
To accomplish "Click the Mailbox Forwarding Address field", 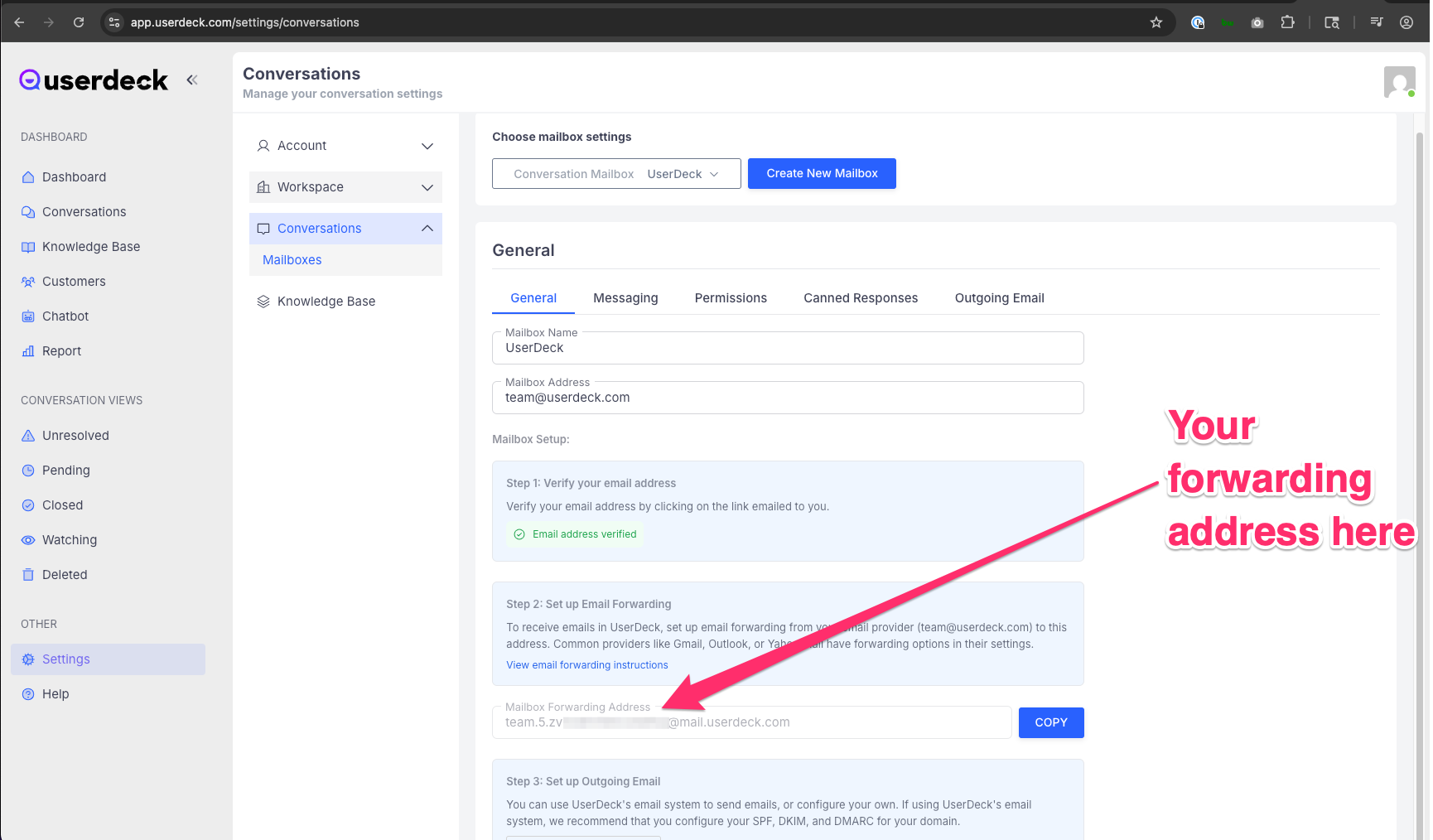I will click(x=752, y=722).
